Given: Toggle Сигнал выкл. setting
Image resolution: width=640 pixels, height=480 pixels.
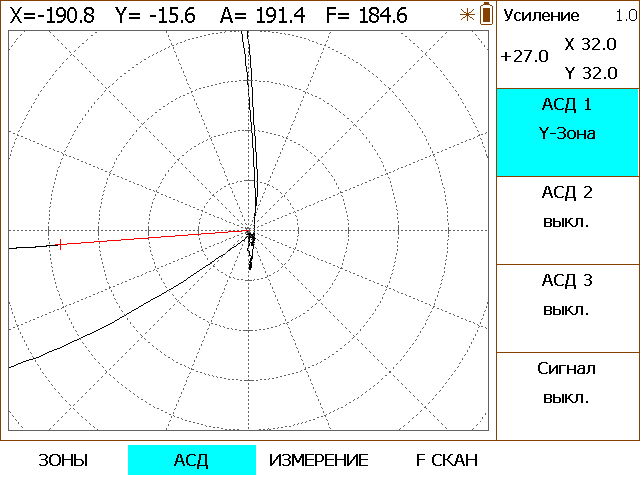Looking at the screenshot, I should pyautogui.click(x=567, y=396).
